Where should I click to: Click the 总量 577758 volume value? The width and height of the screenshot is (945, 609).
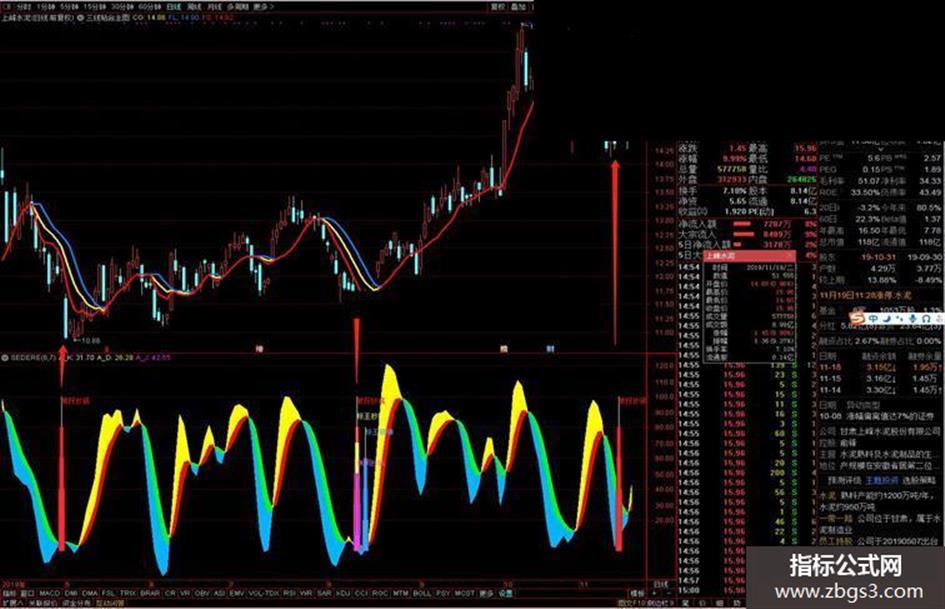(x=732, y=169)
